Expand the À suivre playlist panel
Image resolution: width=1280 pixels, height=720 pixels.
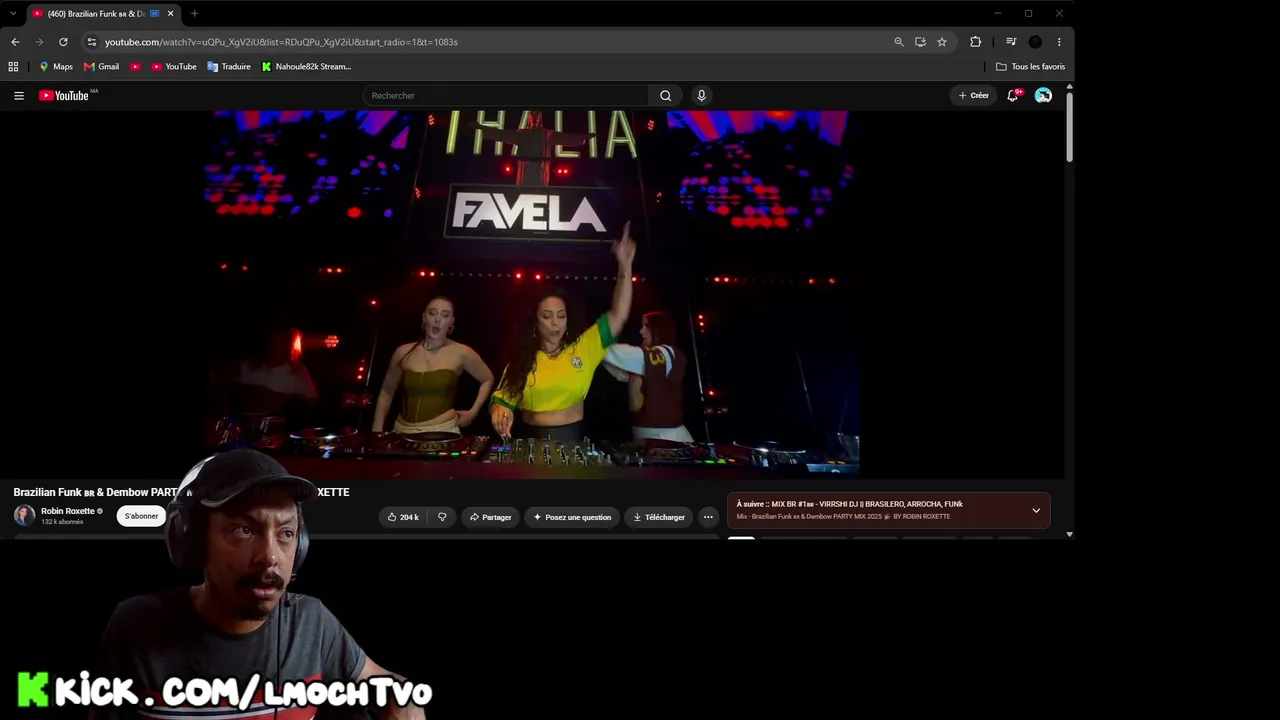coord(1036,510)
